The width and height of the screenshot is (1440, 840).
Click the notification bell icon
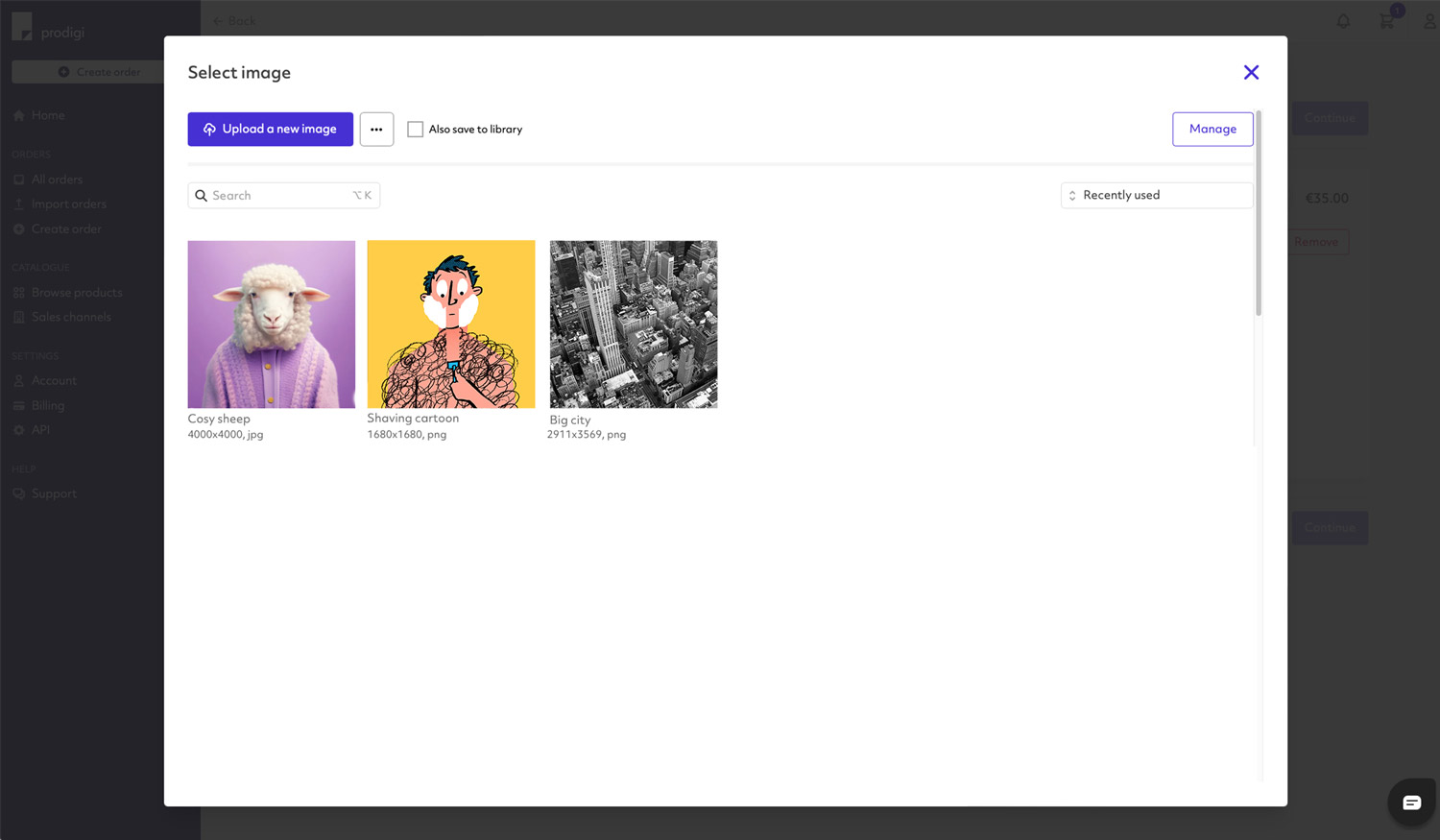pos(1343,20)
